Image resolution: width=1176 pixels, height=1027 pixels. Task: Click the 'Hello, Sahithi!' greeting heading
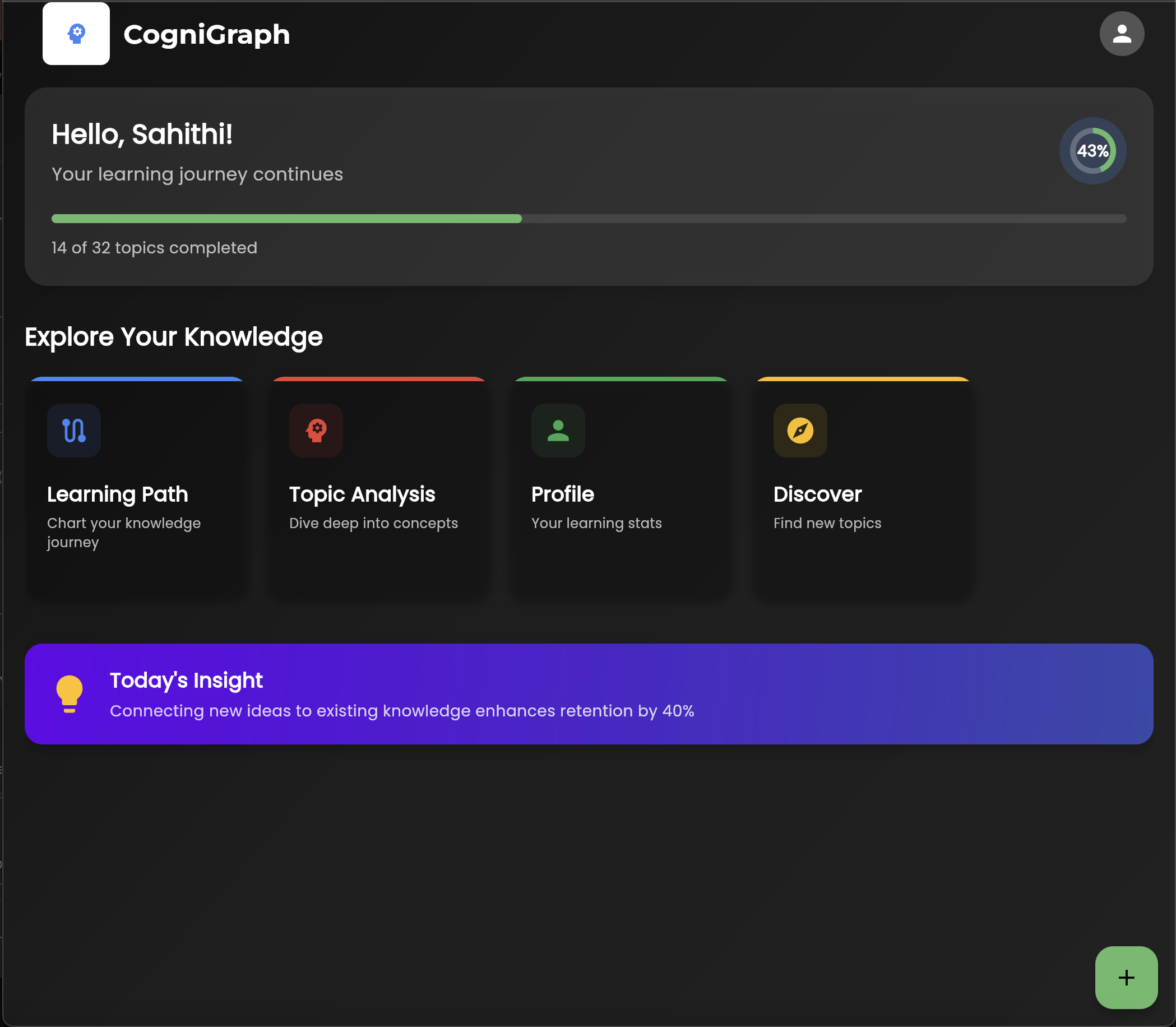[142, 135]
